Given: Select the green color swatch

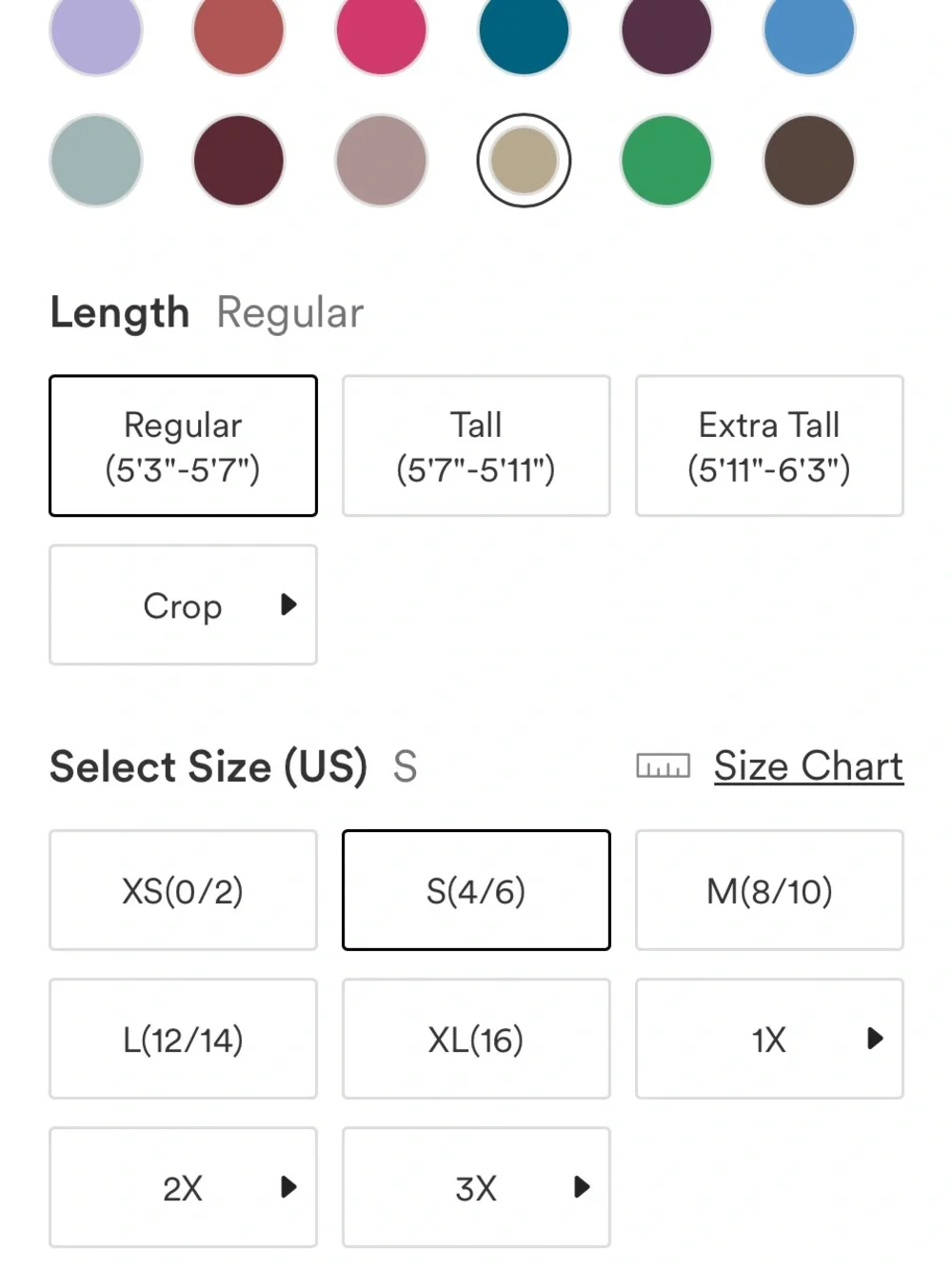Looking at the screenshot, I should pos(666,160).
